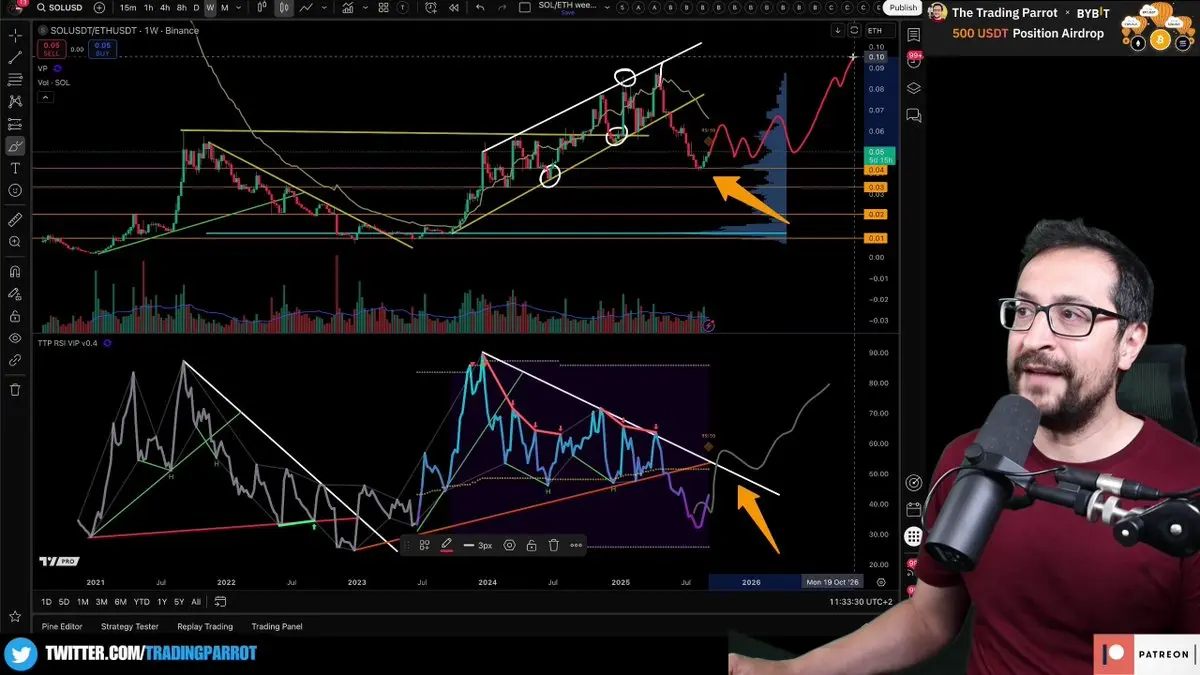Open the Indicators icon

point(347,8)
